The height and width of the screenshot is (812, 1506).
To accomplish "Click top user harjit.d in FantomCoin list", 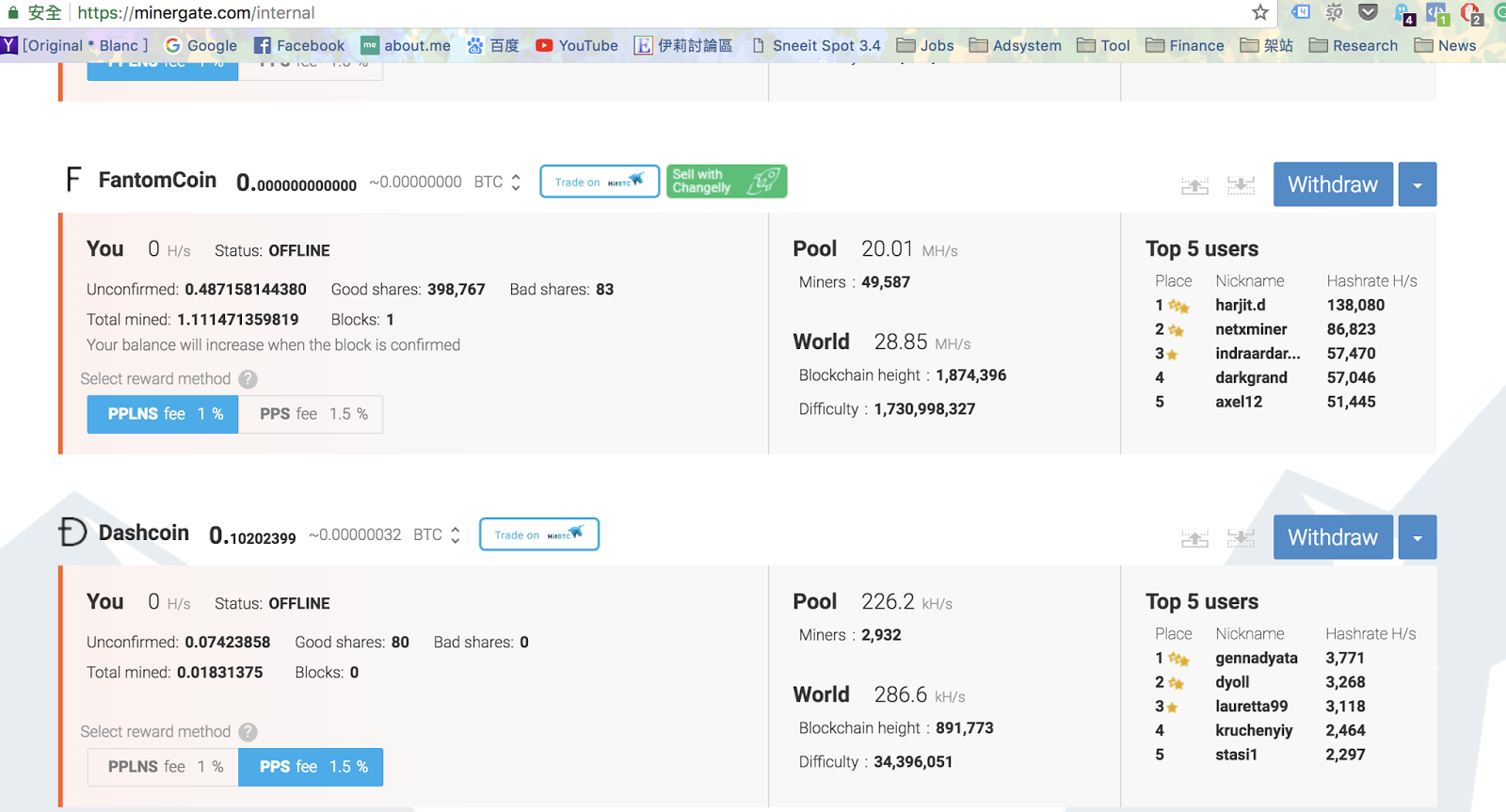I will tap(1241, 305).
